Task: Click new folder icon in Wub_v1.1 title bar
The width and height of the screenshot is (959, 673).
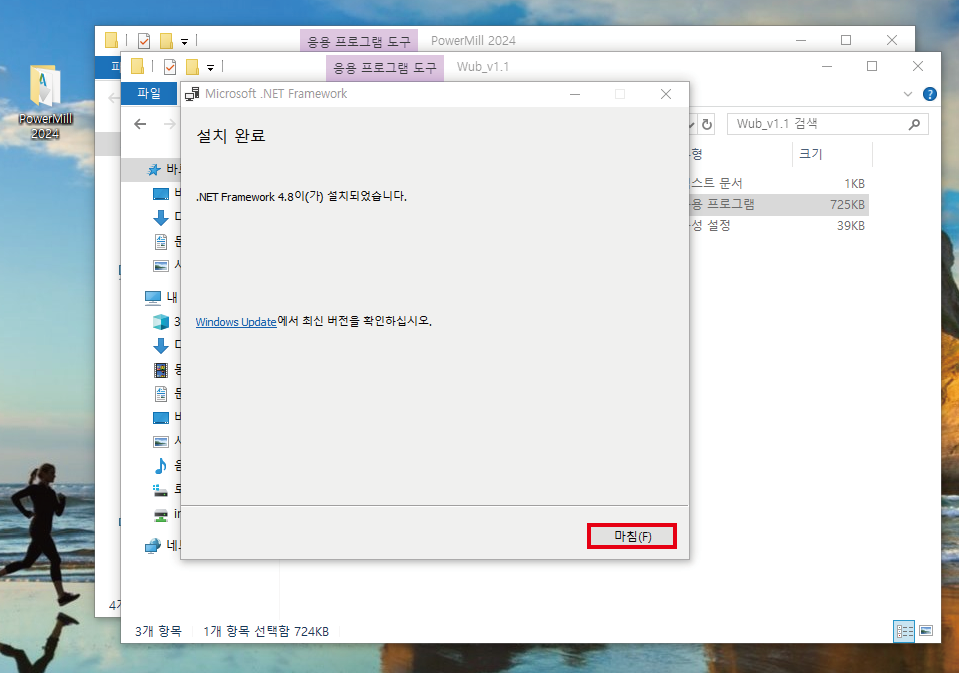Action: pos(193,67)
